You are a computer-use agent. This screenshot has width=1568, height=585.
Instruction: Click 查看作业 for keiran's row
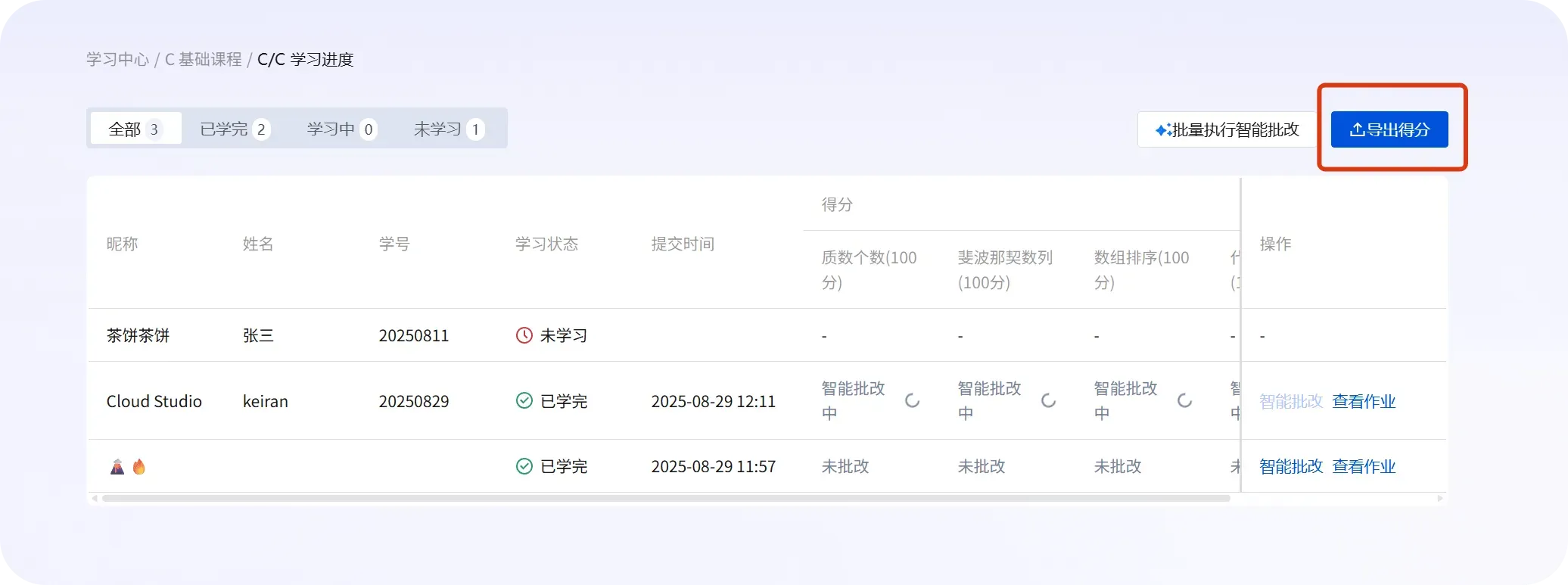1364,401
